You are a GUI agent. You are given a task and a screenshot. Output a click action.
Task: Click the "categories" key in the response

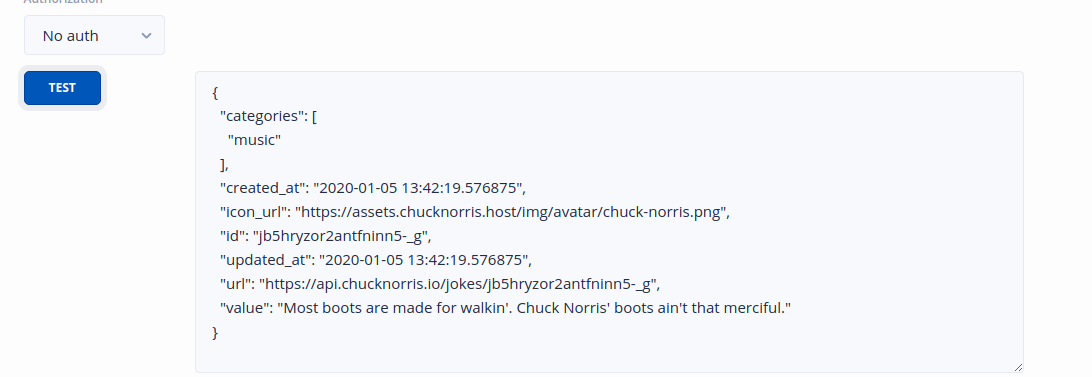click(x=261, y=116)
